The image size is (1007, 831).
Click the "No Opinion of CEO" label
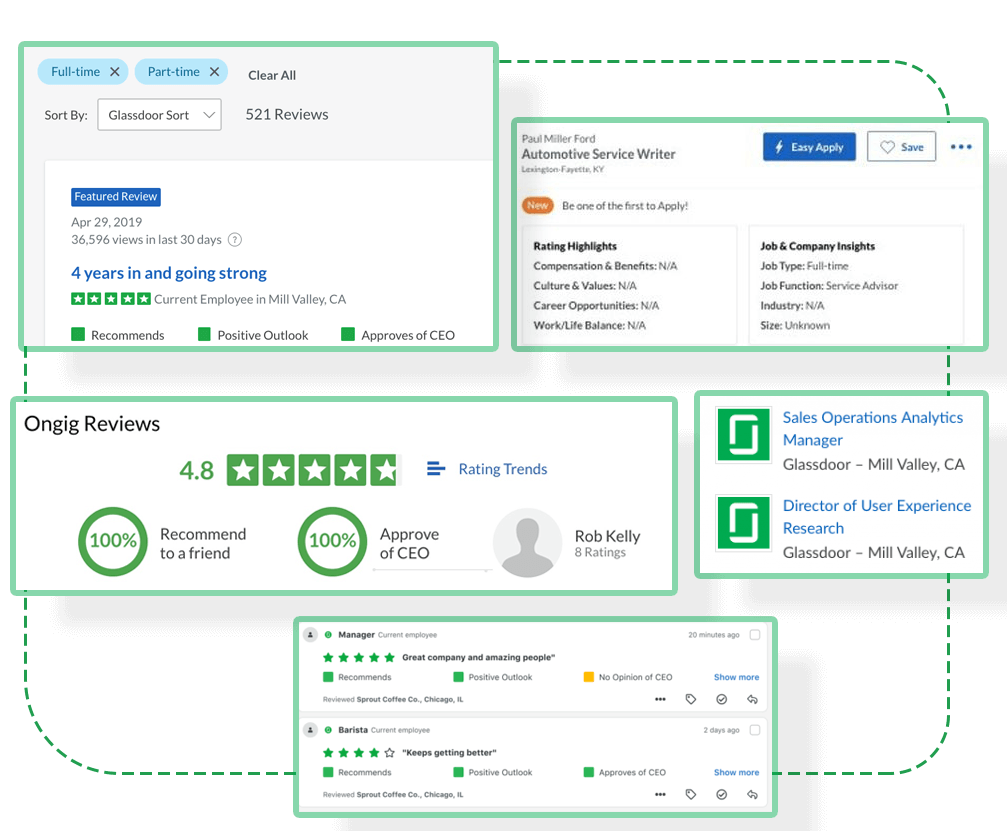636,677
